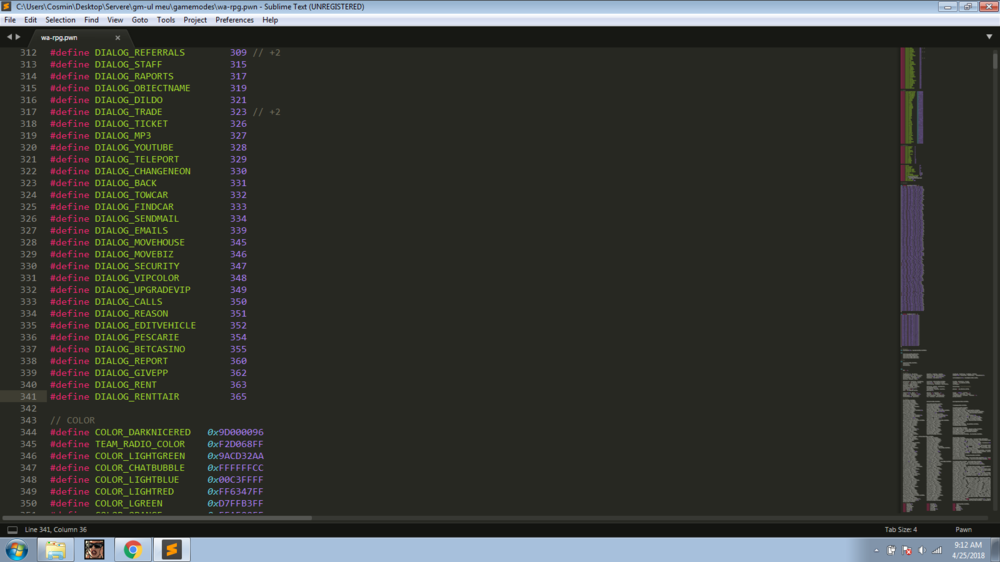Click the Line 341, Column 36 status

[x=55, y=529]
